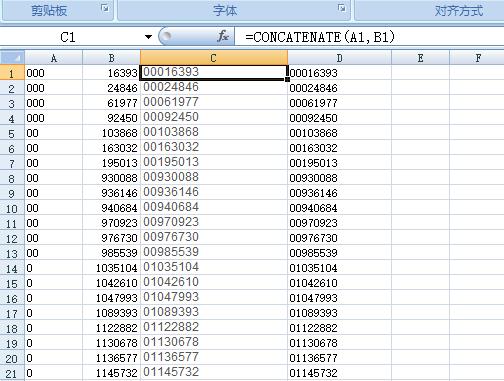Click cell A1 containing 000

point(54,72)
